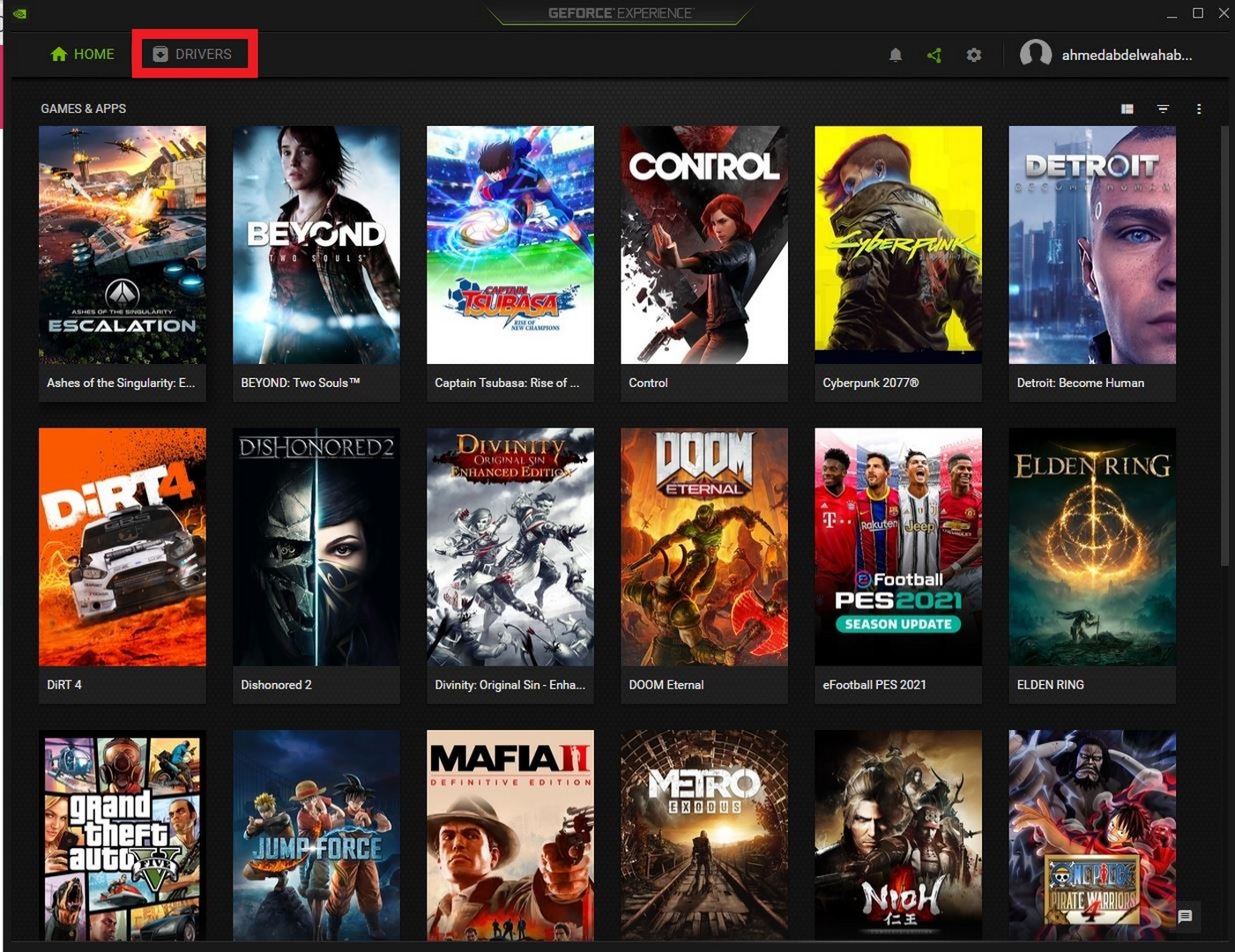
Task: Select the Grand Theft Auto V cover
Action: [123, 836]
